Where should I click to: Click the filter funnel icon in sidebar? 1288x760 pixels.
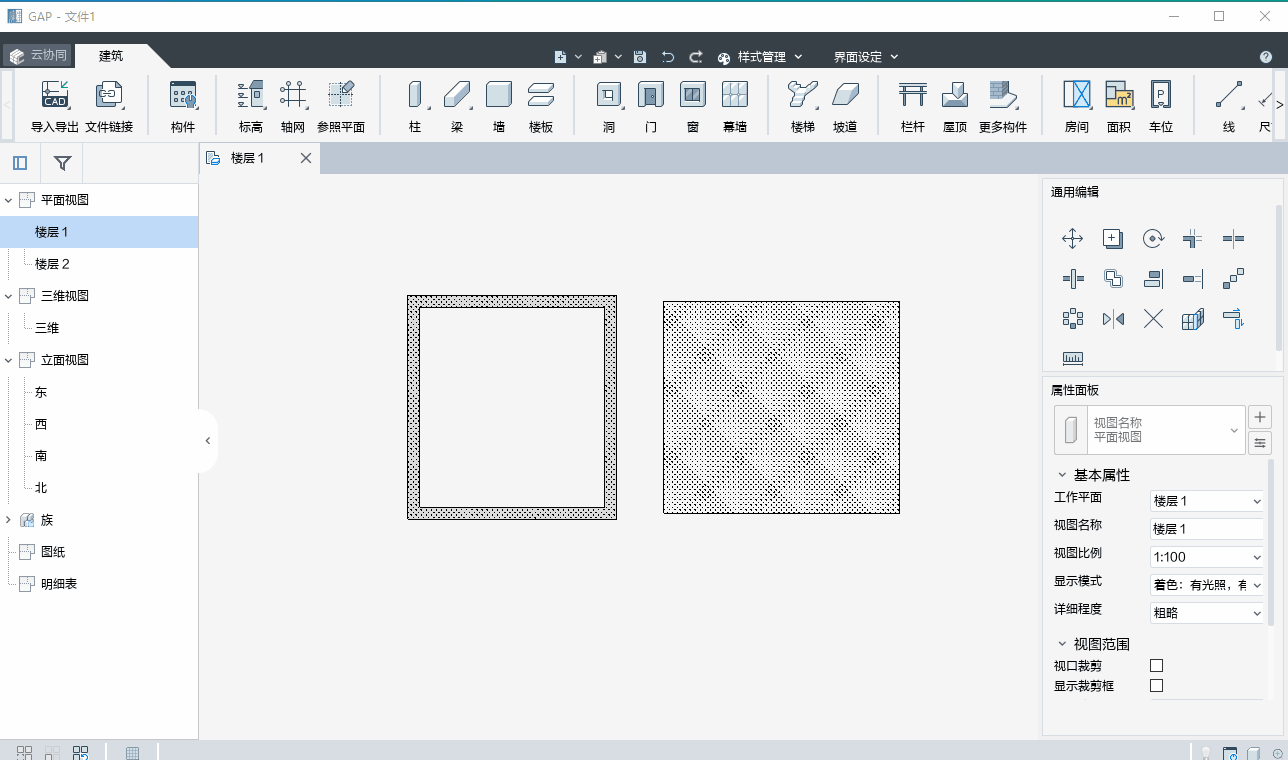point(62,163)
